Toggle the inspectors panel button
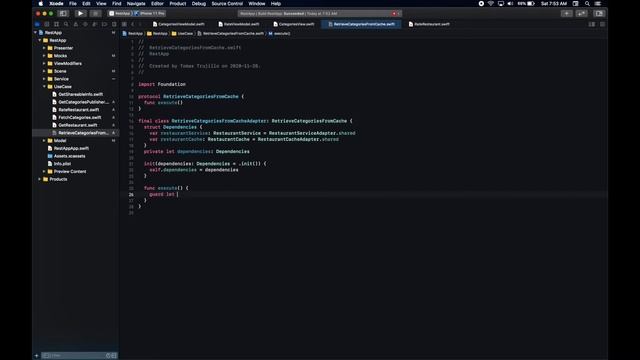640x360 pixels. [599, 13]
